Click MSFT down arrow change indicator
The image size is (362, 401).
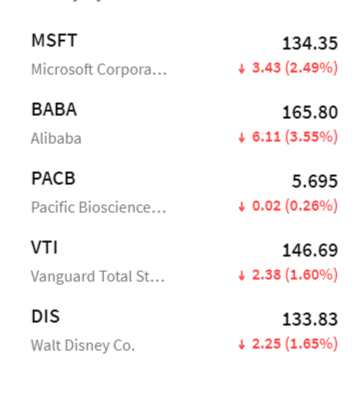(x=242, y=68)
